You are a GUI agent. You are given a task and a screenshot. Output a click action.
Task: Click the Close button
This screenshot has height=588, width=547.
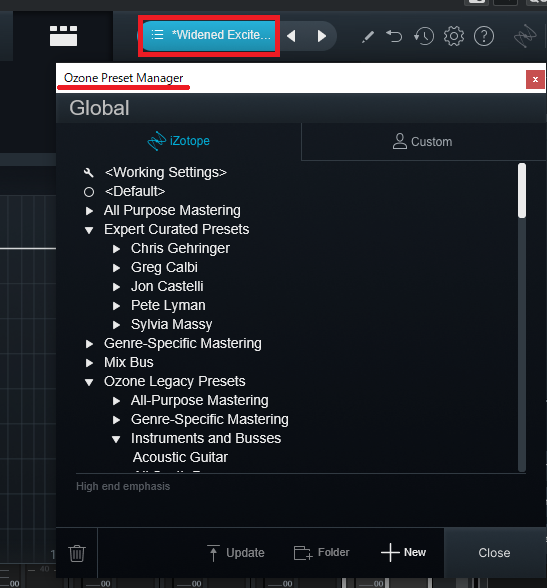pos(494,553)
